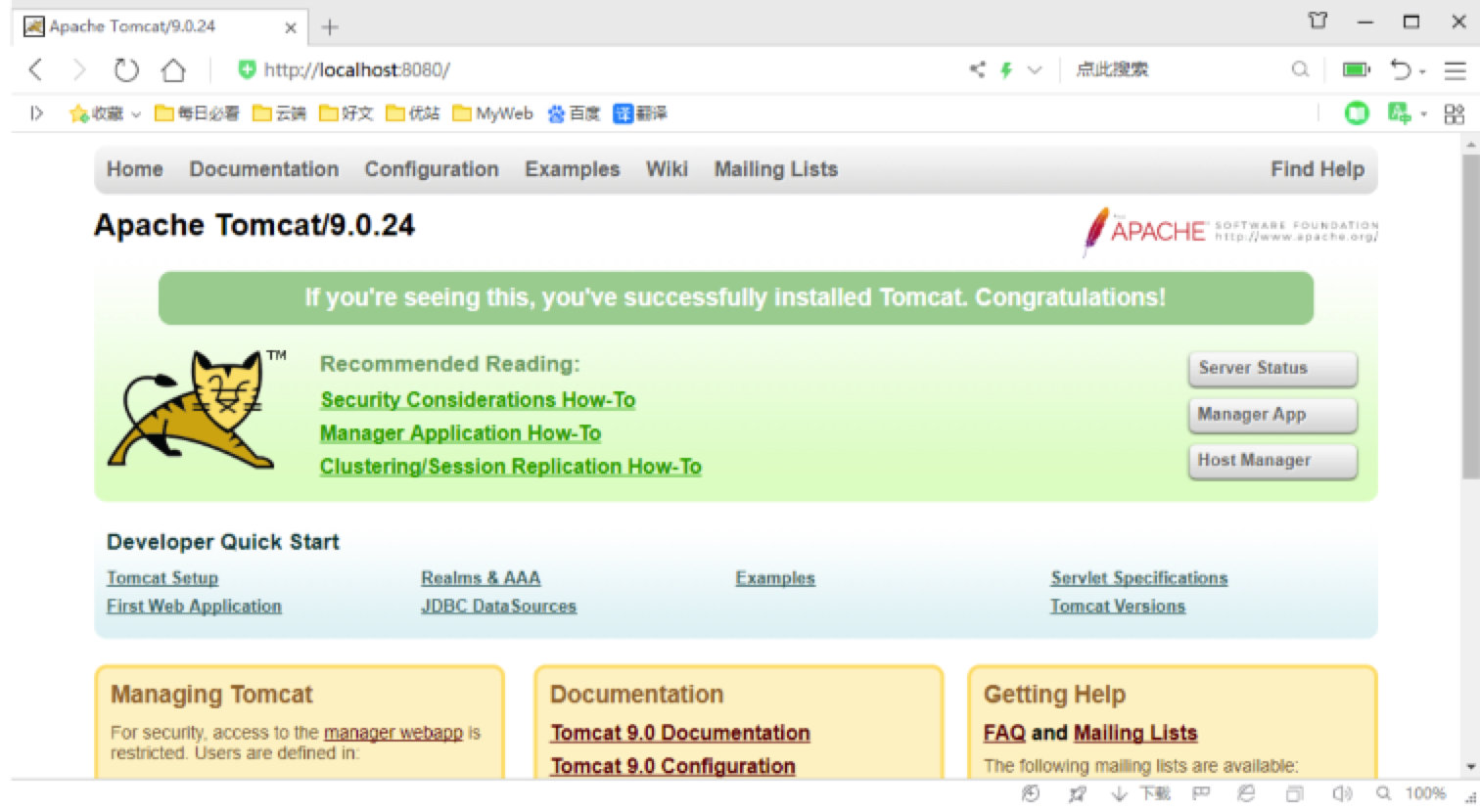Expand the address bar dropdown chevron
This screenshot has height=812, width=1480.
(1035, 69)
